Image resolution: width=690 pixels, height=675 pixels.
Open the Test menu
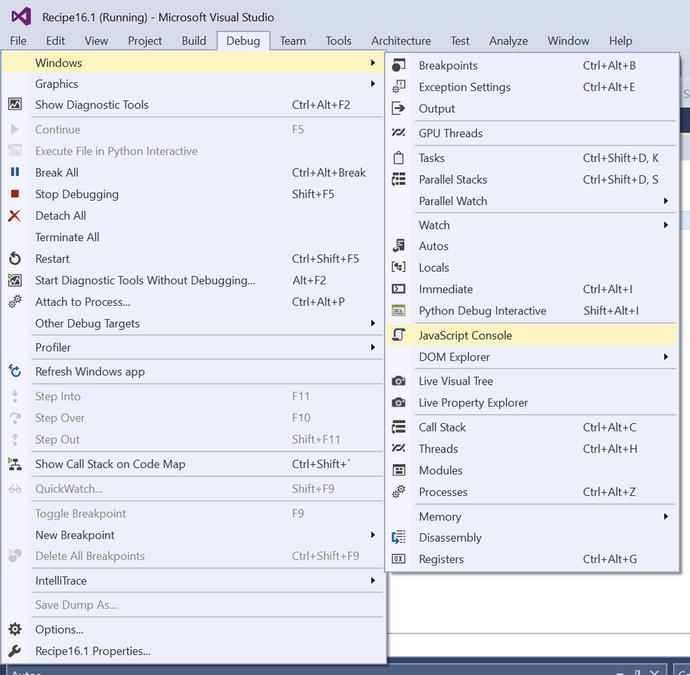460,41
